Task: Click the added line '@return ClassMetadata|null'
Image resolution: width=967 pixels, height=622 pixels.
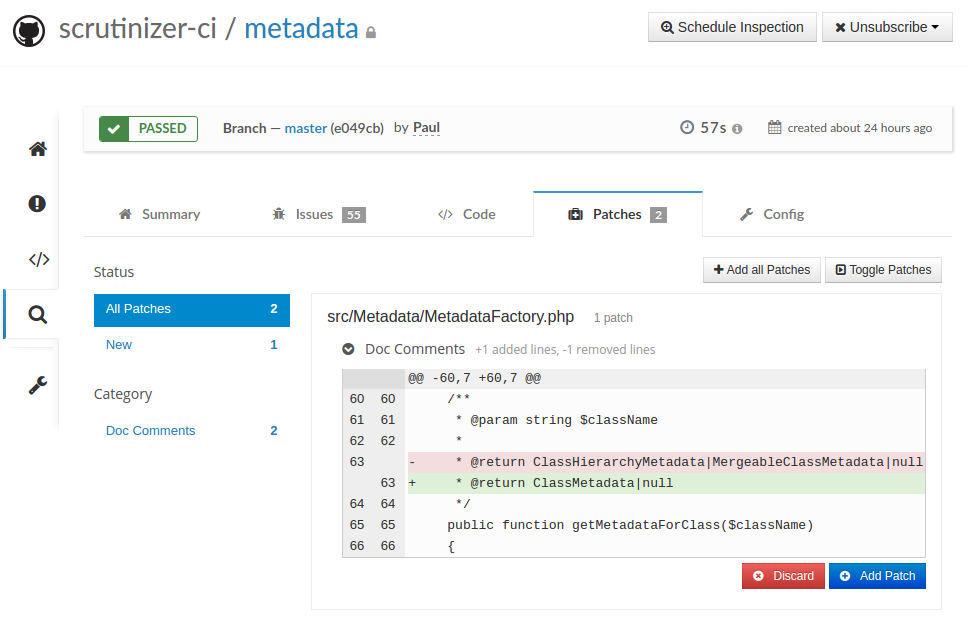Action: (665, 483)
